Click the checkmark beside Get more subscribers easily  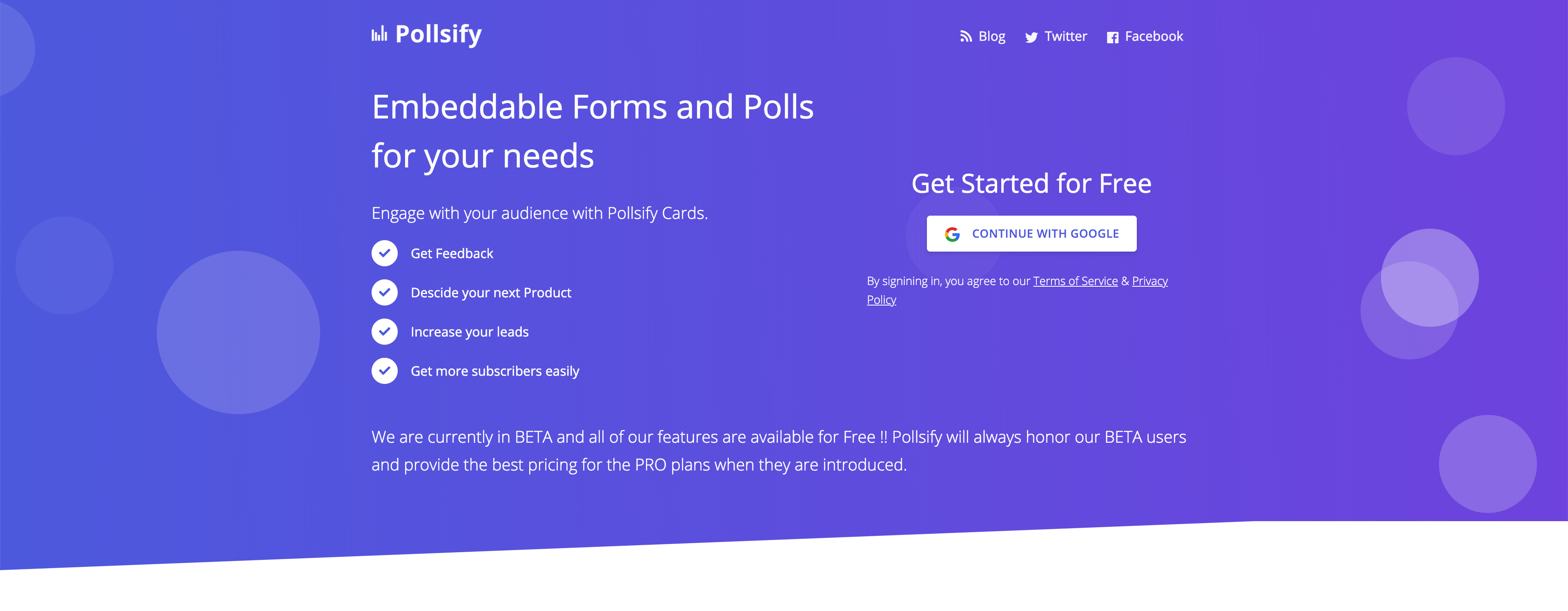384,370
